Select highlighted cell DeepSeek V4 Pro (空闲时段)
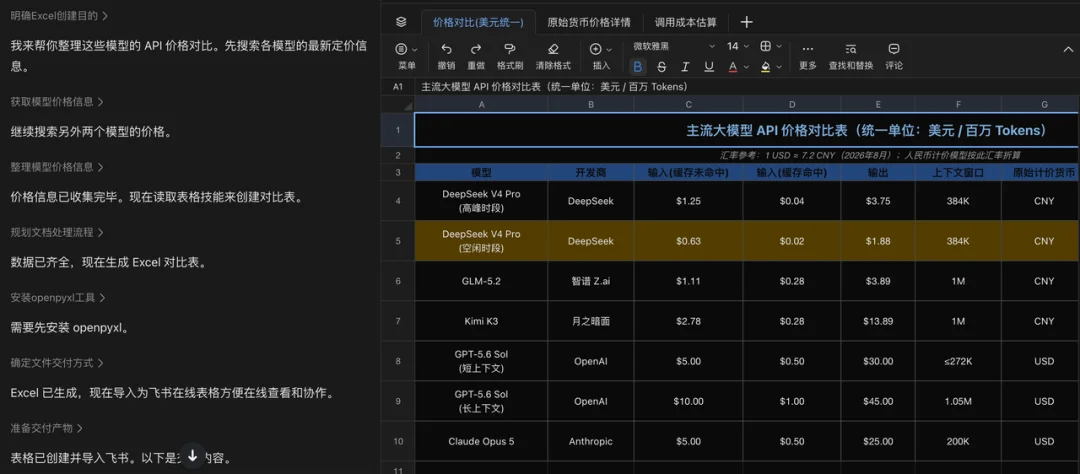 click(x=481, y=241)
